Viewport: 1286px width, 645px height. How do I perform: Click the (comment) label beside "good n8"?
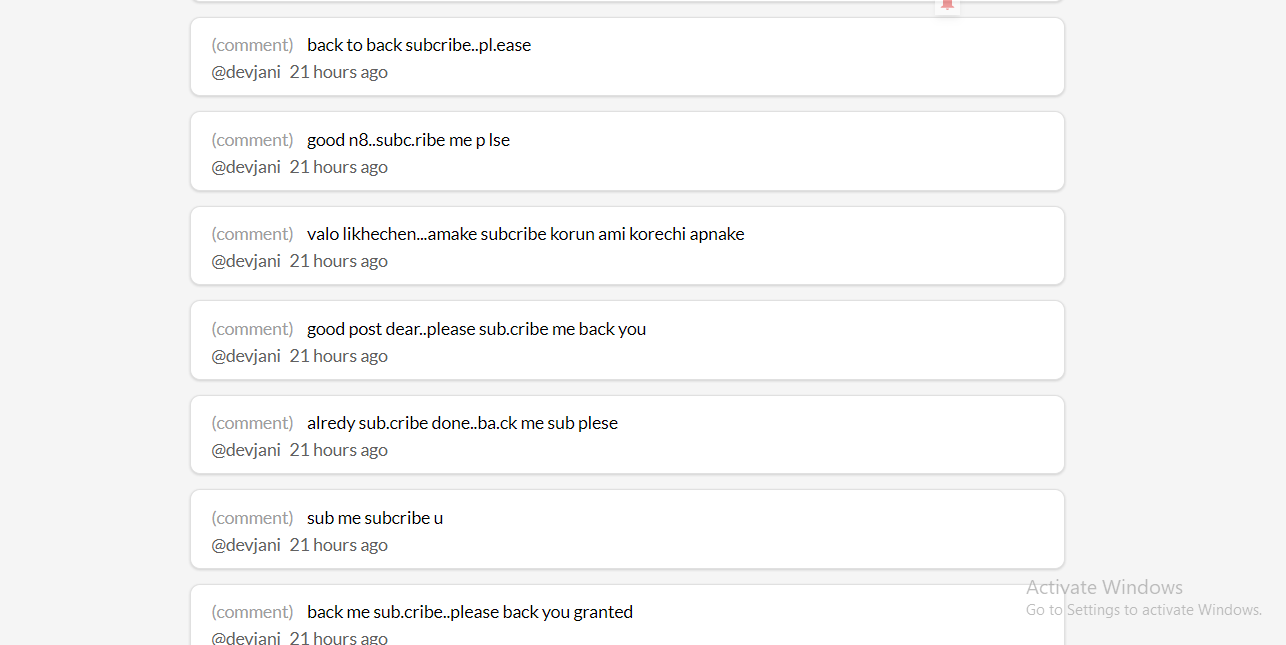point(252,140)
